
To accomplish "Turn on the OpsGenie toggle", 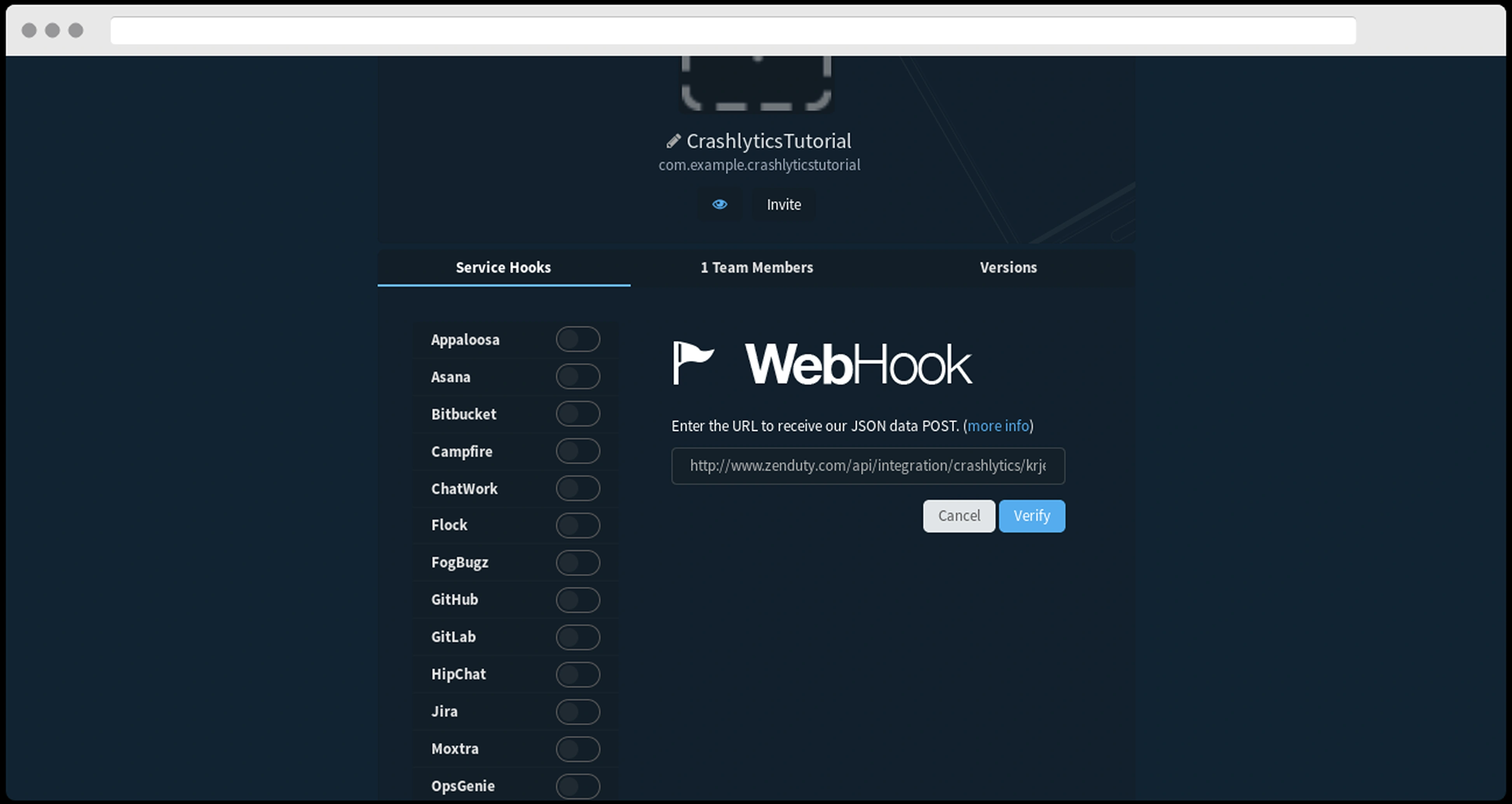I will (x=577, y=786).
